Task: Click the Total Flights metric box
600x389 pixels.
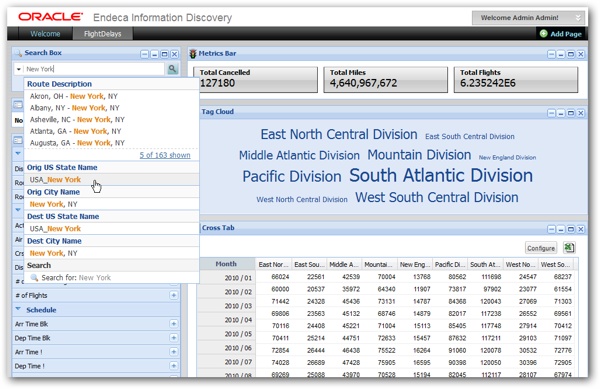Action: tap(516, 80)
